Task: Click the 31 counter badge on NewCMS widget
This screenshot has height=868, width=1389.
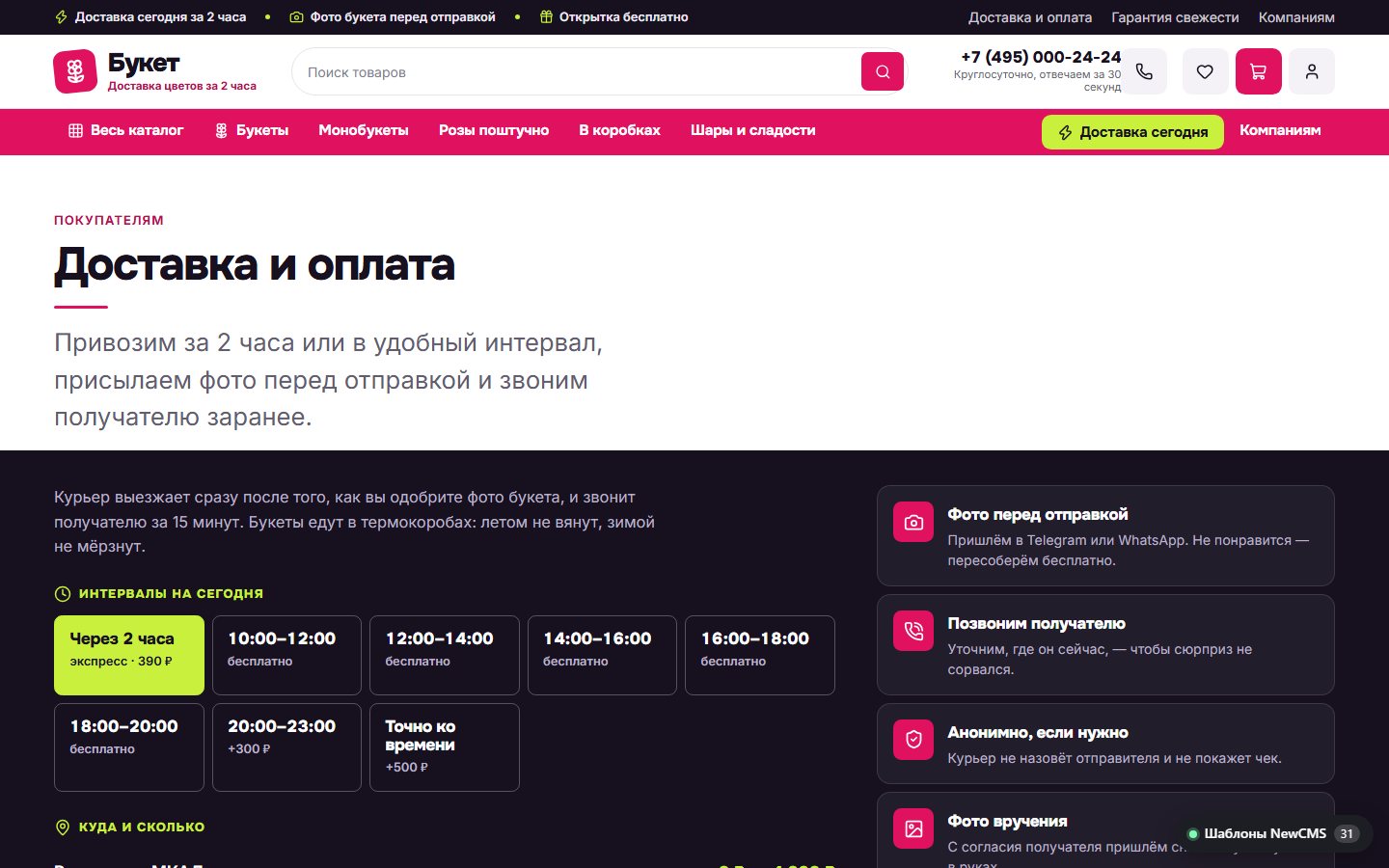Action: pos(1347,834)
